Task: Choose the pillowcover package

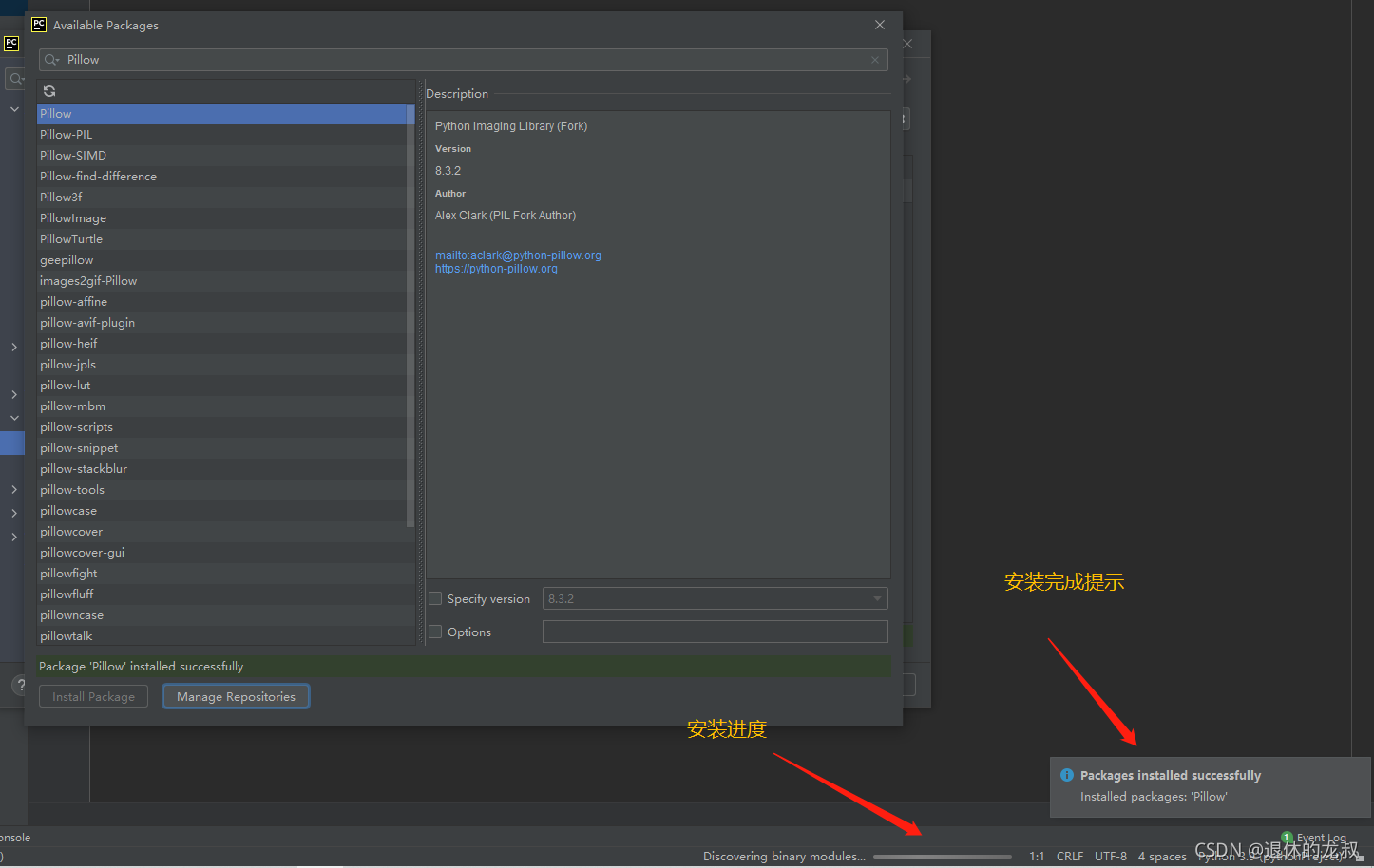Action: pyautogui.click(x=221, y=532)
